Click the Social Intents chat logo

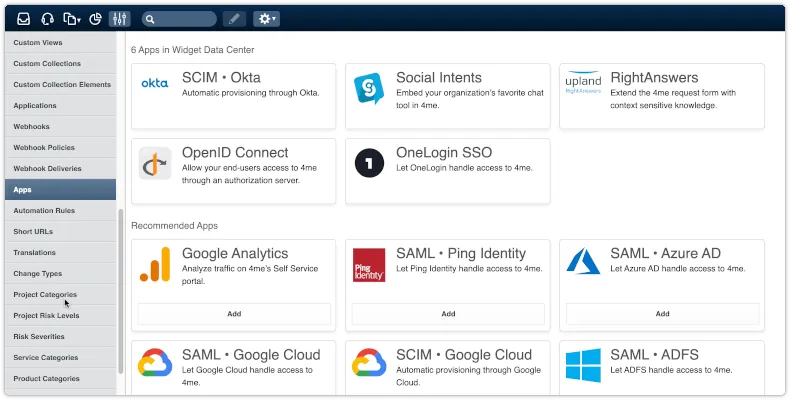click(x=369, y=88)
